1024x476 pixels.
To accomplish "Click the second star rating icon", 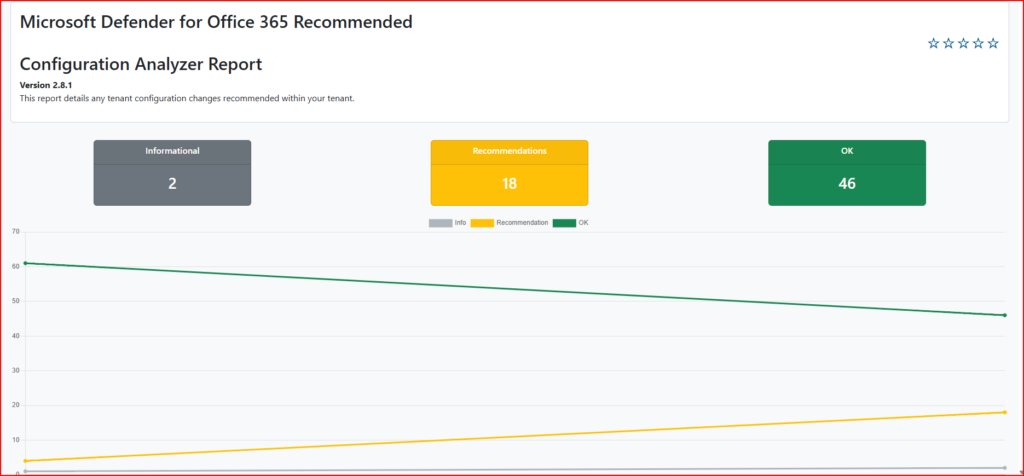I will point(948,43).
